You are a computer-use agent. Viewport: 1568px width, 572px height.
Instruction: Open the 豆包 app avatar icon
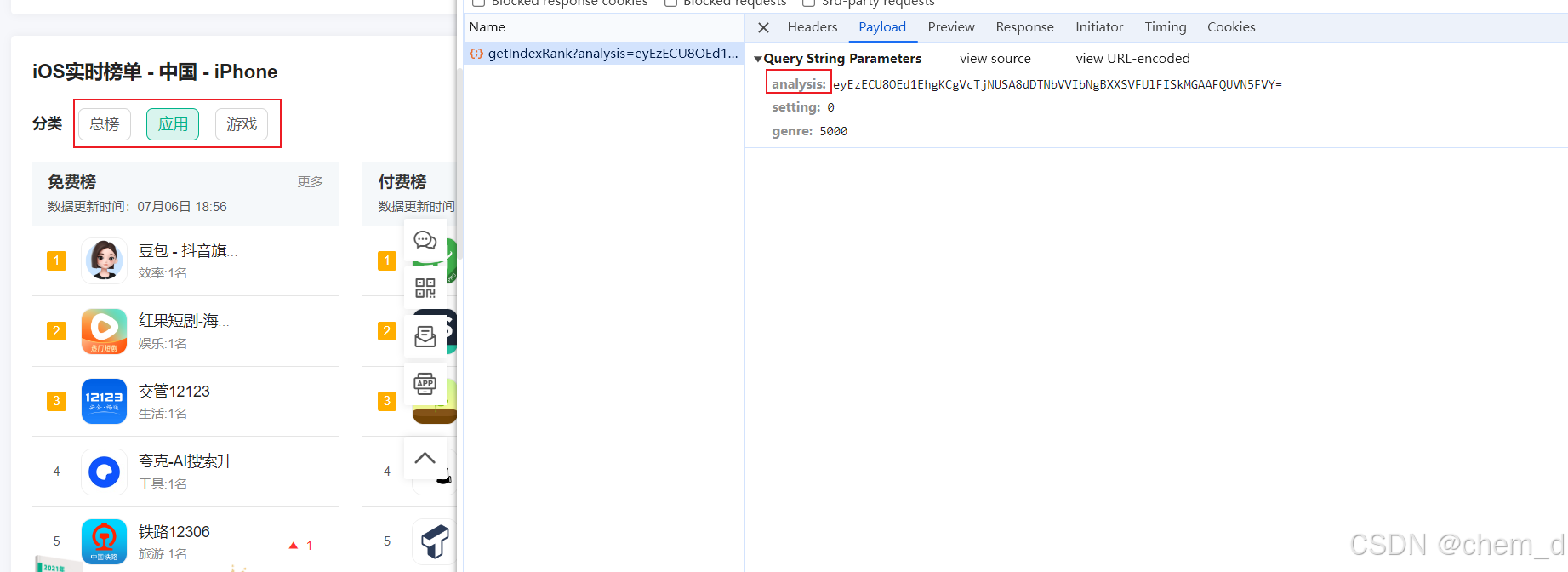click(104, 260)
